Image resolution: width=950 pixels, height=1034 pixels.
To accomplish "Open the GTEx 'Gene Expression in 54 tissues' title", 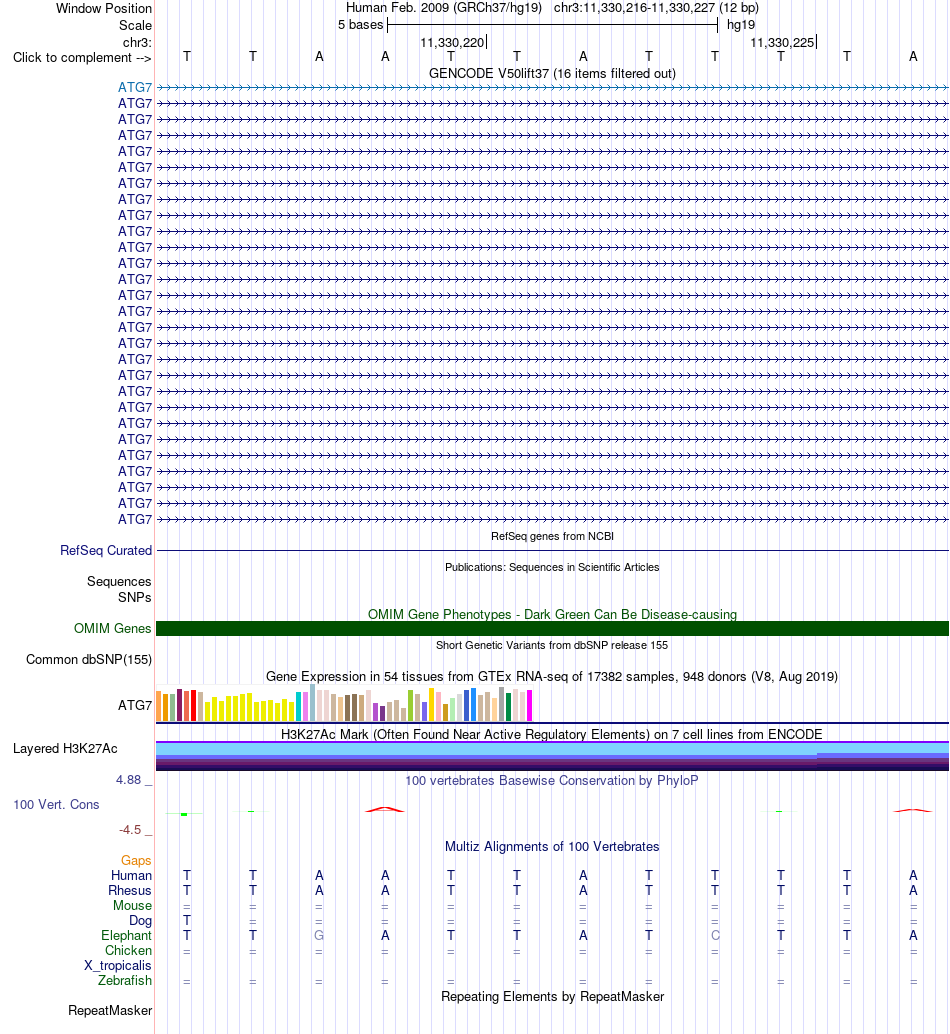I will pyautogui.click(x=552, y=677).
